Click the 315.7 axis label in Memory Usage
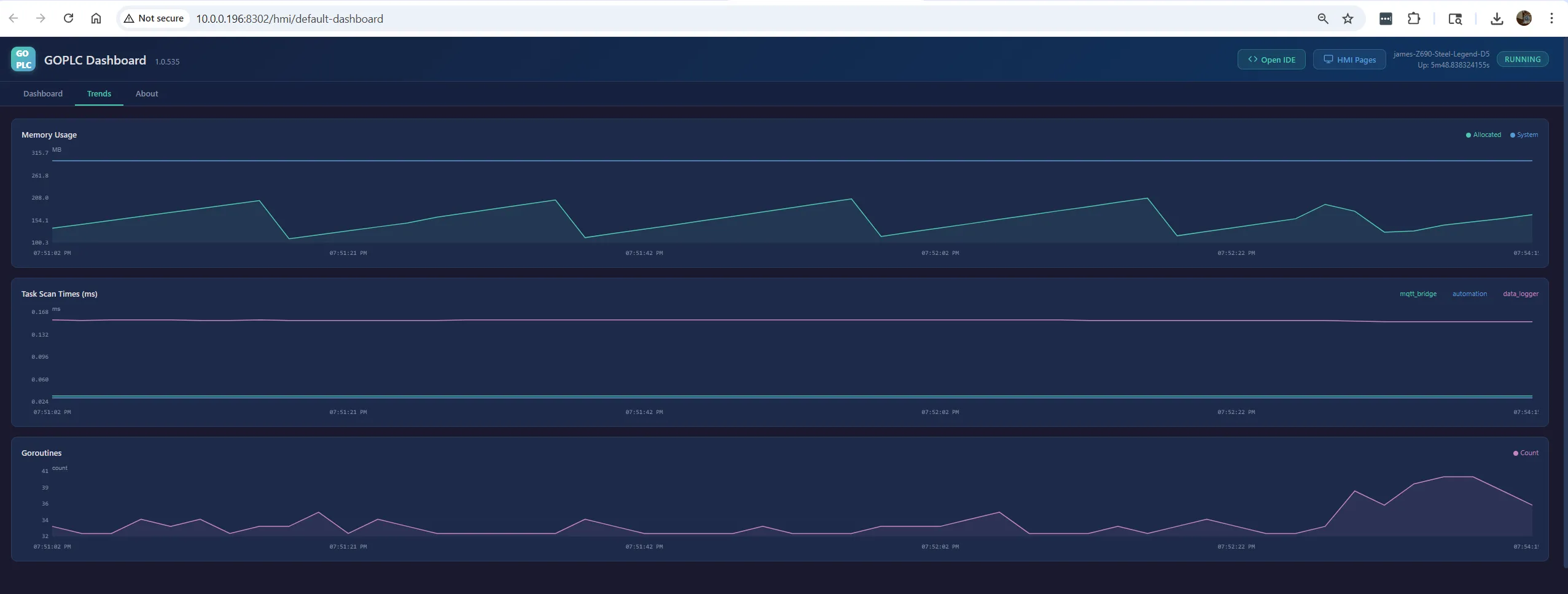1568x594 pixels. (x=40, y=153)
